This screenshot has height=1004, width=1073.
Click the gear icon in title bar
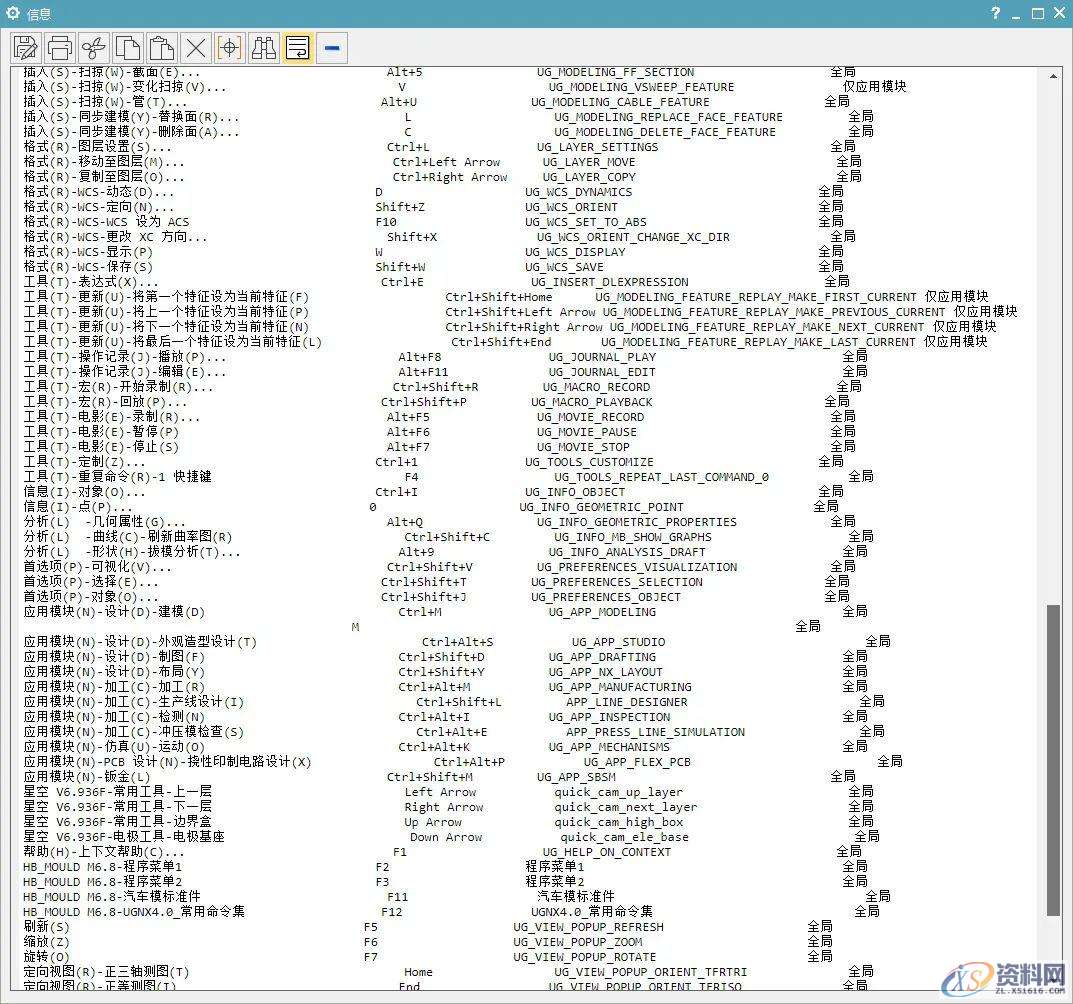click(x=13, y=13)
